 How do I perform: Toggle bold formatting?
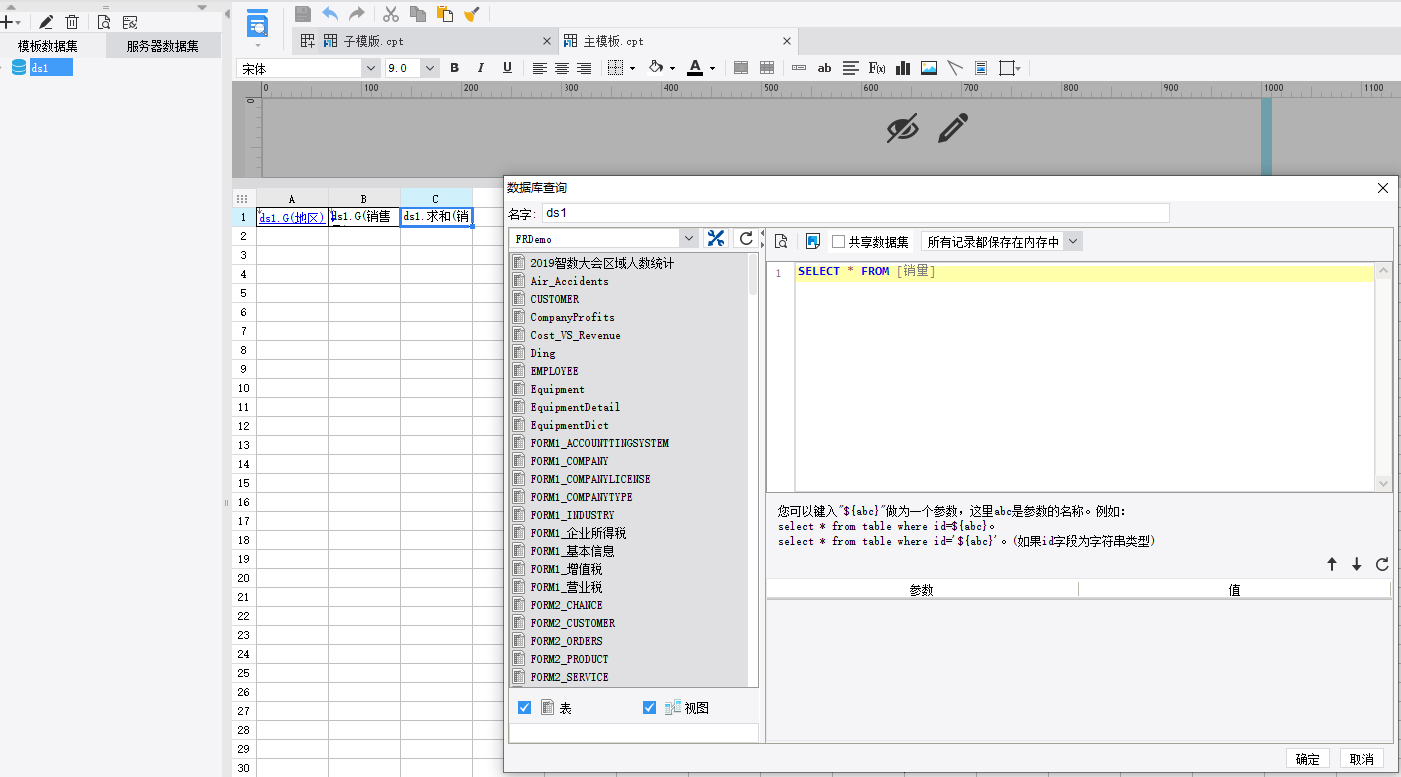point(454,68)
